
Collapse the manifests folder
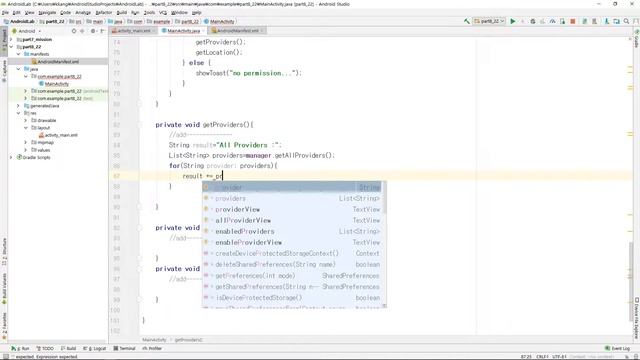18,54
